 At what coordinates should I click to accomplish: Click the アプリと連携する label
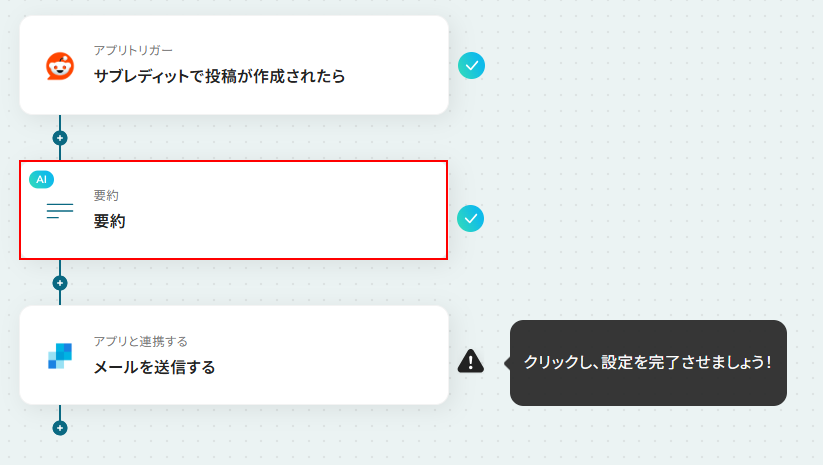pyautogui.click(x=140, y=342)
